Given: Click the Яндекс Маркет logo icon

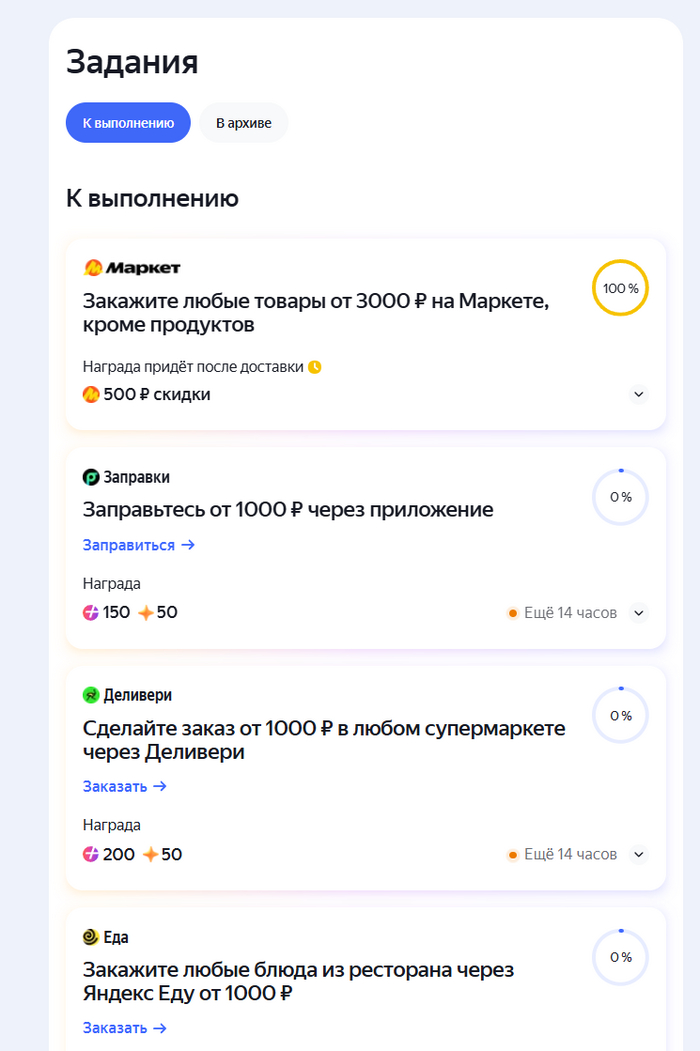Looking at the screenshot, I should 92,268.
